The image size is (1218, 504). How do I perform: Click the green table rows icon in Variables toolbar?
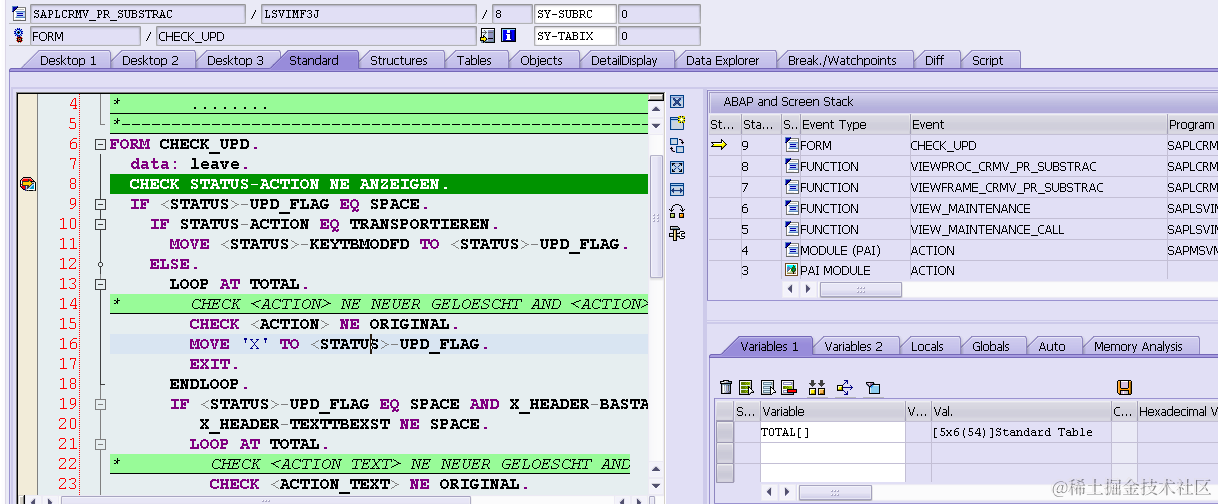pyautogui.click(x=746, y=387)
